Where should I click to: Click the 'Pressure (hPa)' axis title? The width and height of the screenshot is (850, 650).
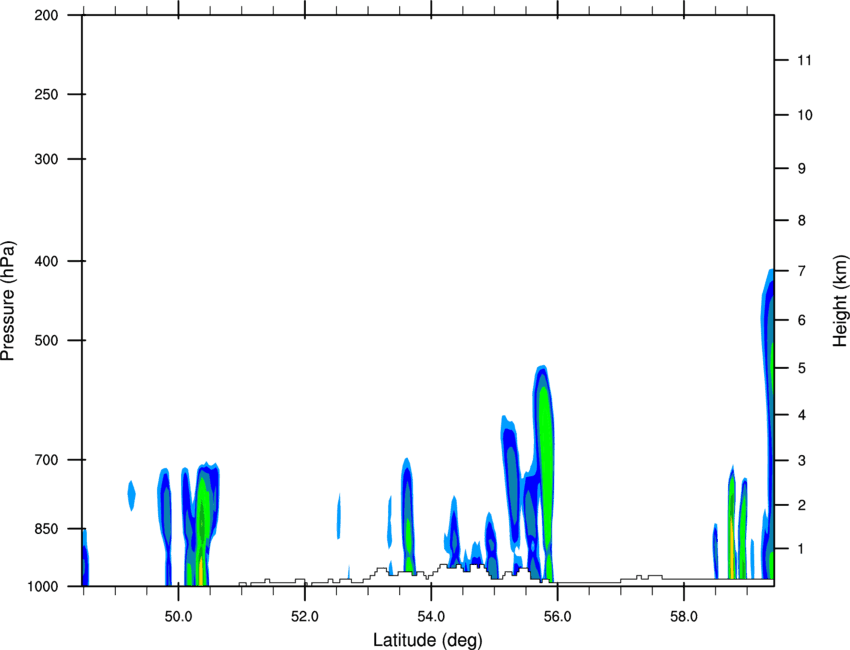click(x=8, y=301)
